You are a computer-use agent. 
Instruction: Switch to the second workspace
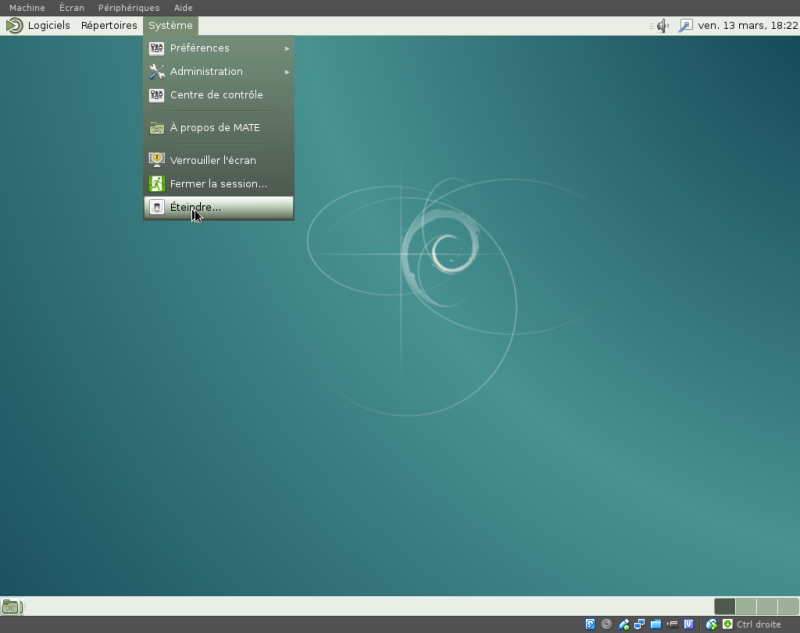coord(746,606)
